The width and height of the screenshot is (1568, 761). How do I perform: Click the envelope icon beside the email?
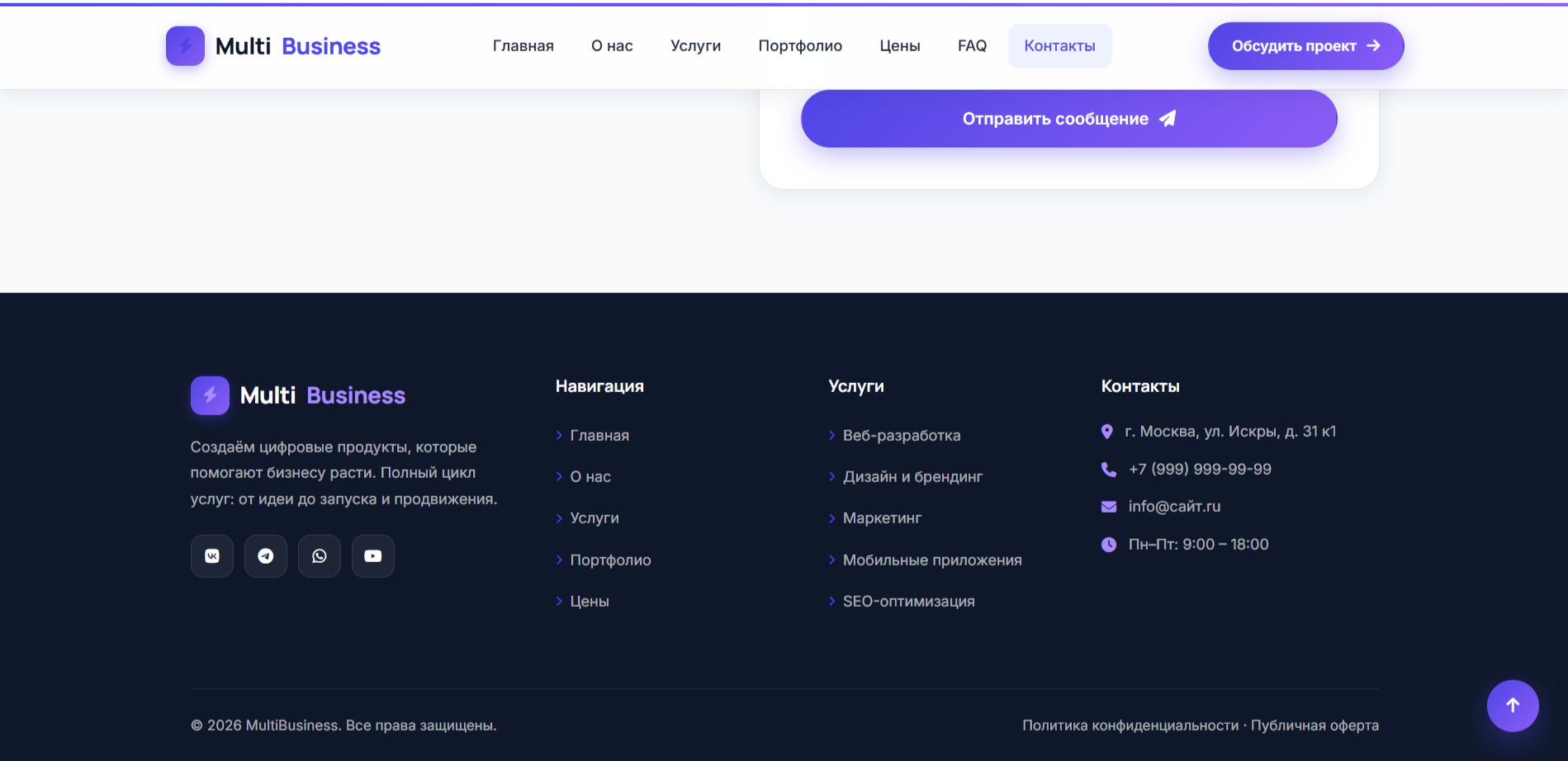(x=1109, y=507)
